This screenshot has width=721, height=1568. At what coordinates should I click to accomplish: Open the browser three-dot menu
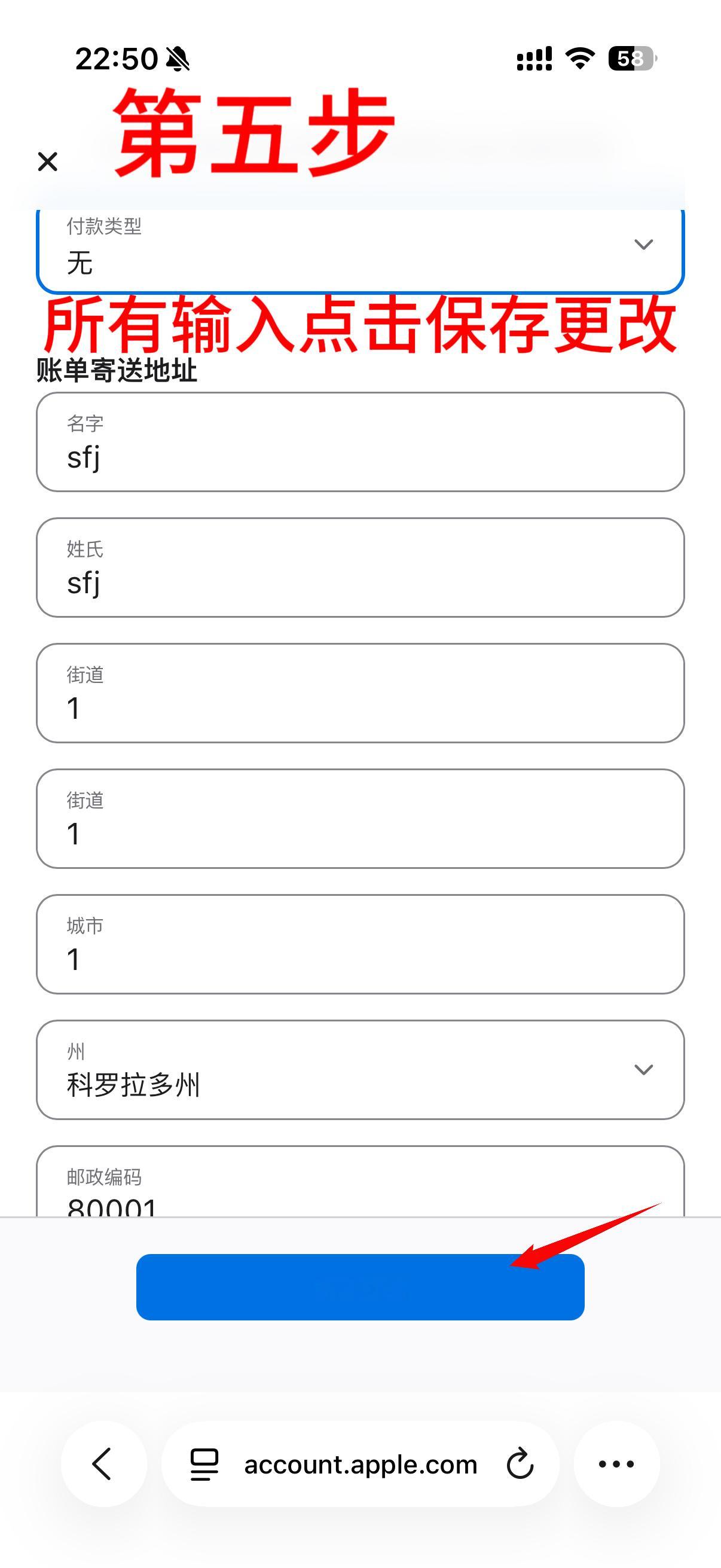coord(616,1464)
